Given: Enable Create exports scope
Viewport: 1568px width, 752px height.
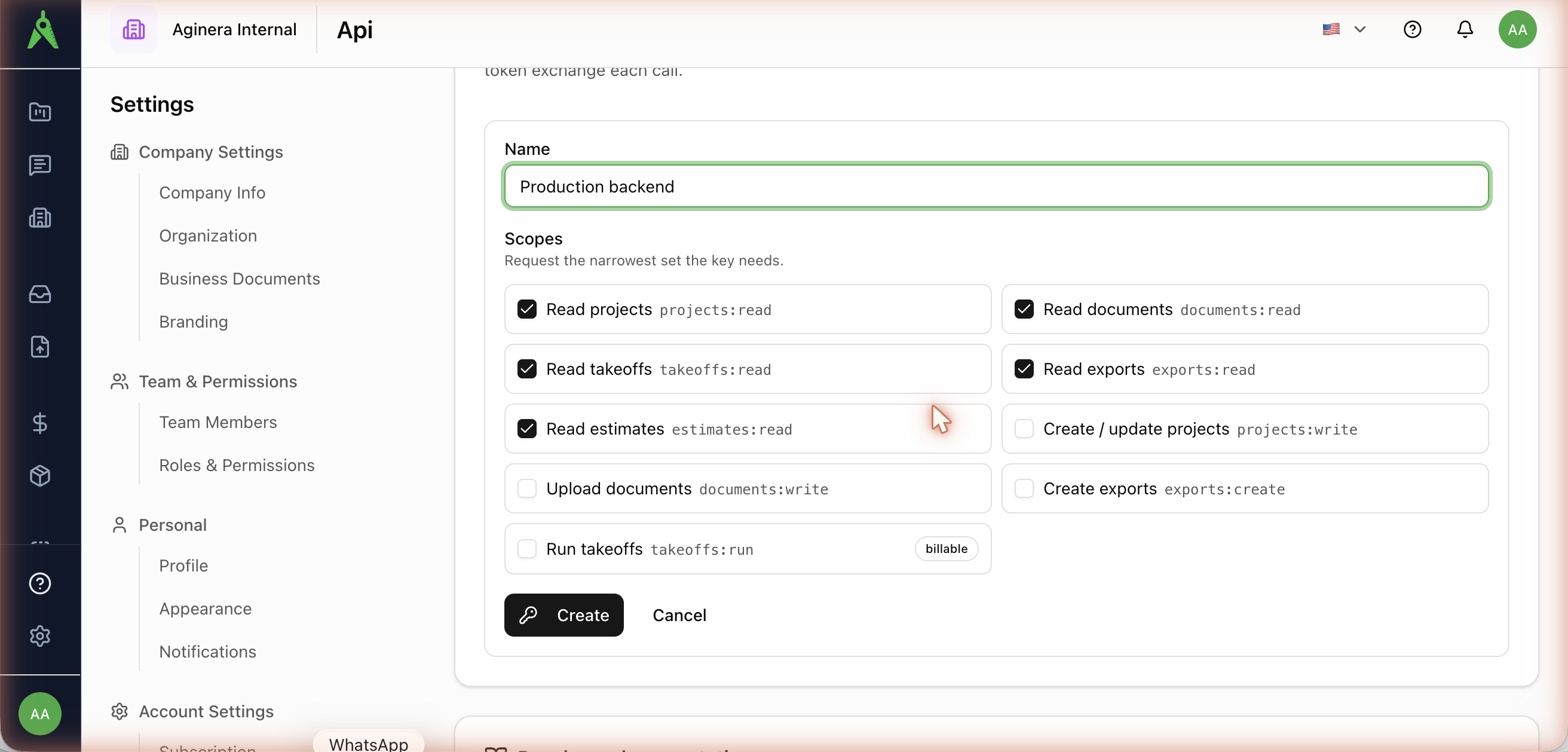Looking at the screenshot, I should tap(1024, 488).
